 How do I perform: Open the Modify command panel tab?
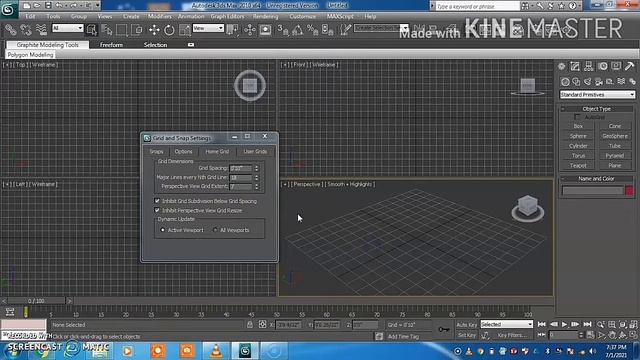pos(575,66)
